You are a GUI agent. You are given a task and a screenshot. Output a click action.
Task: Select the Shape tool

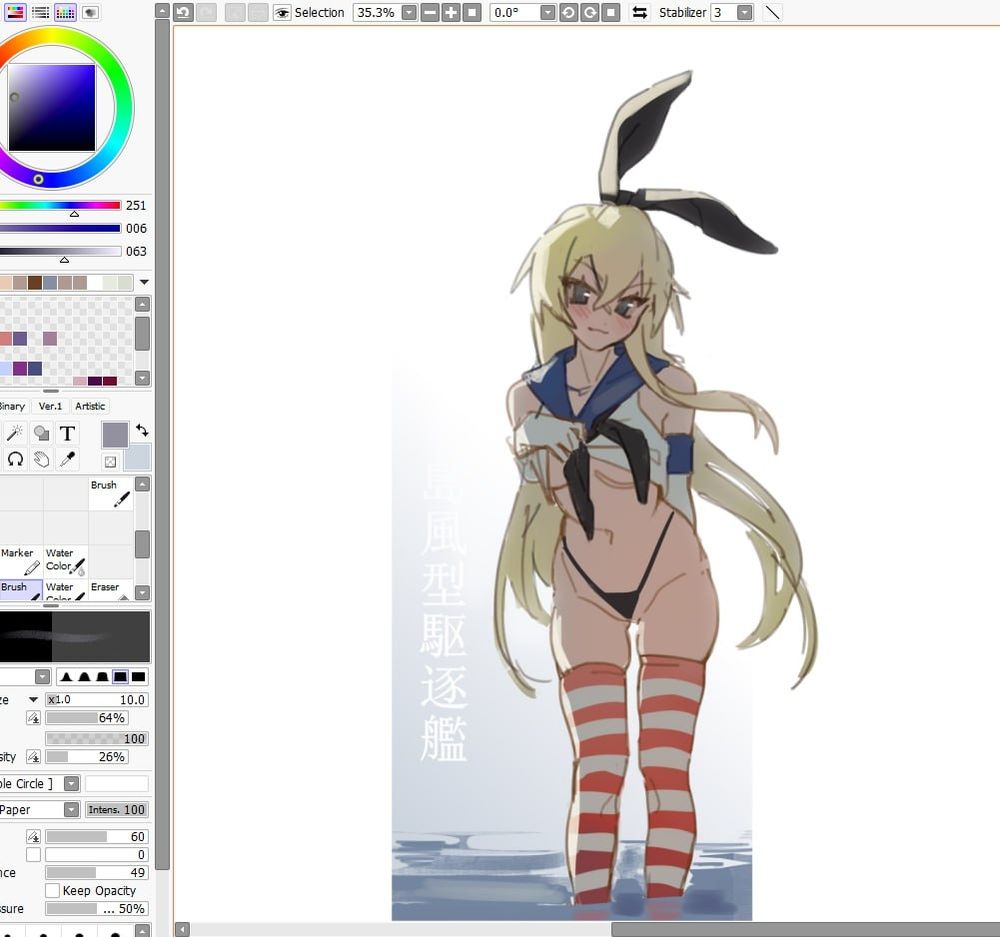41,433
